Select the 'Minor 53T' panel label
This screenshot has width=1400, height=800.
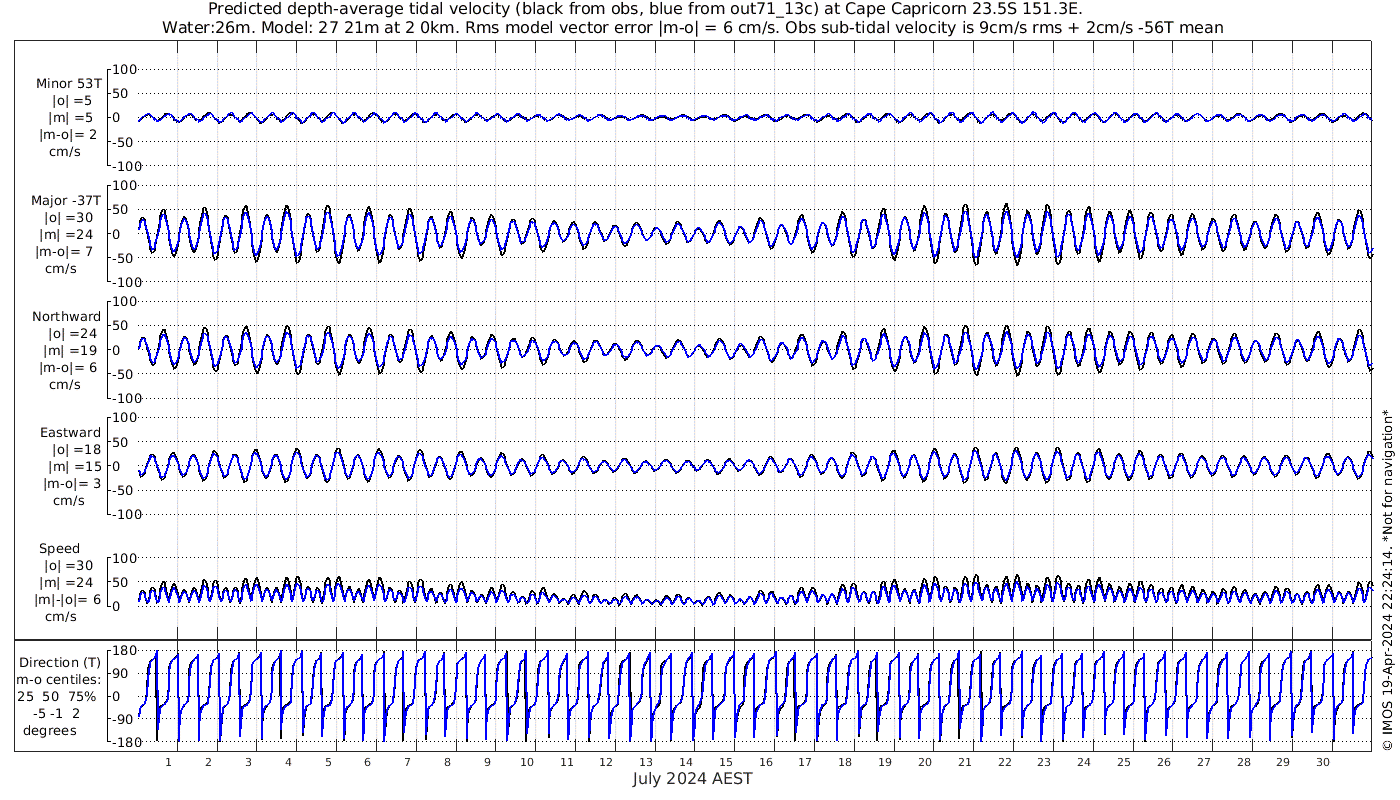pyautogui.click(x=68, y=84)
